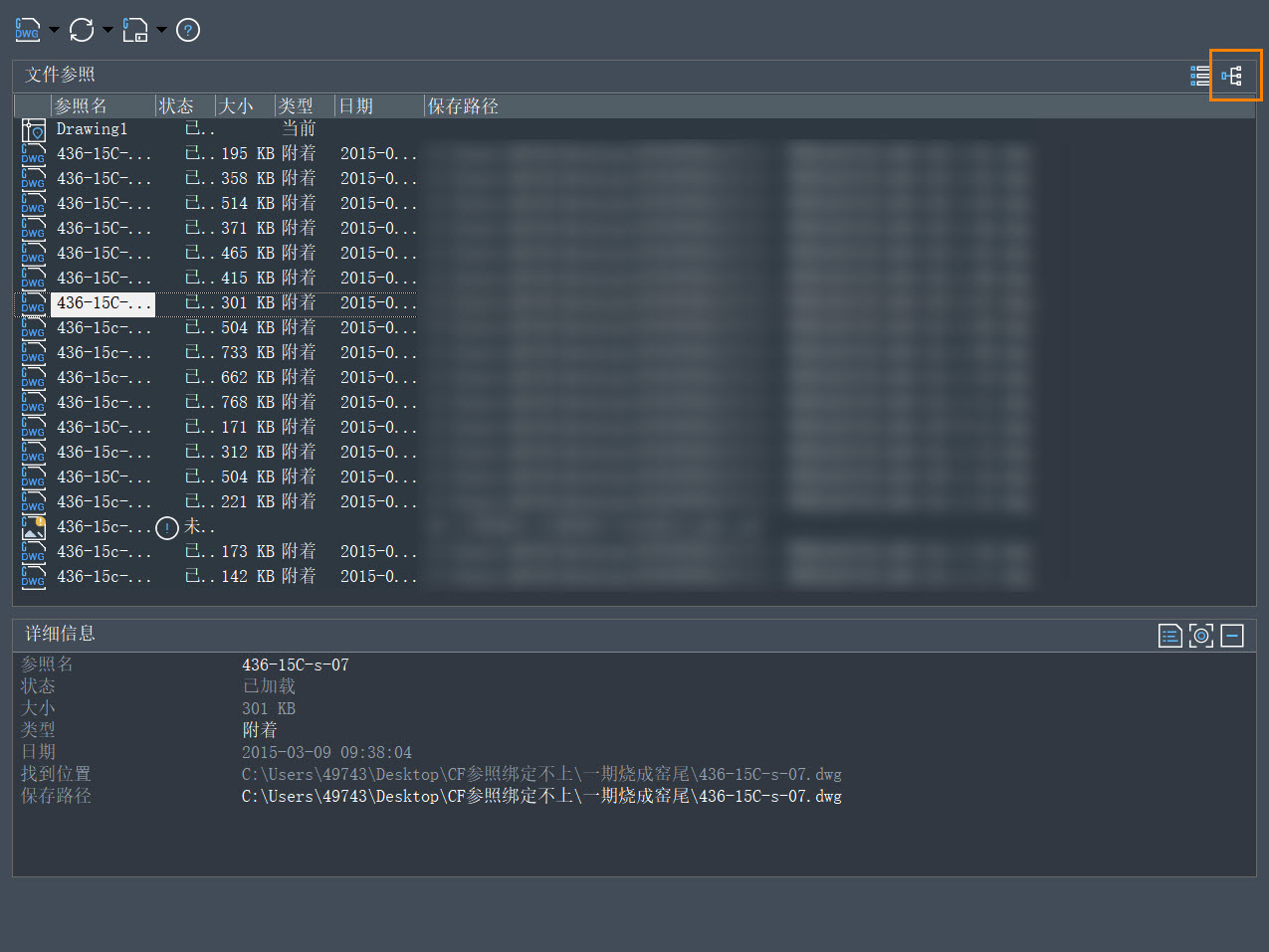Sort by the 类型 column header
The height and width of the screenshot is (952, 1269).
pos(305,106)
